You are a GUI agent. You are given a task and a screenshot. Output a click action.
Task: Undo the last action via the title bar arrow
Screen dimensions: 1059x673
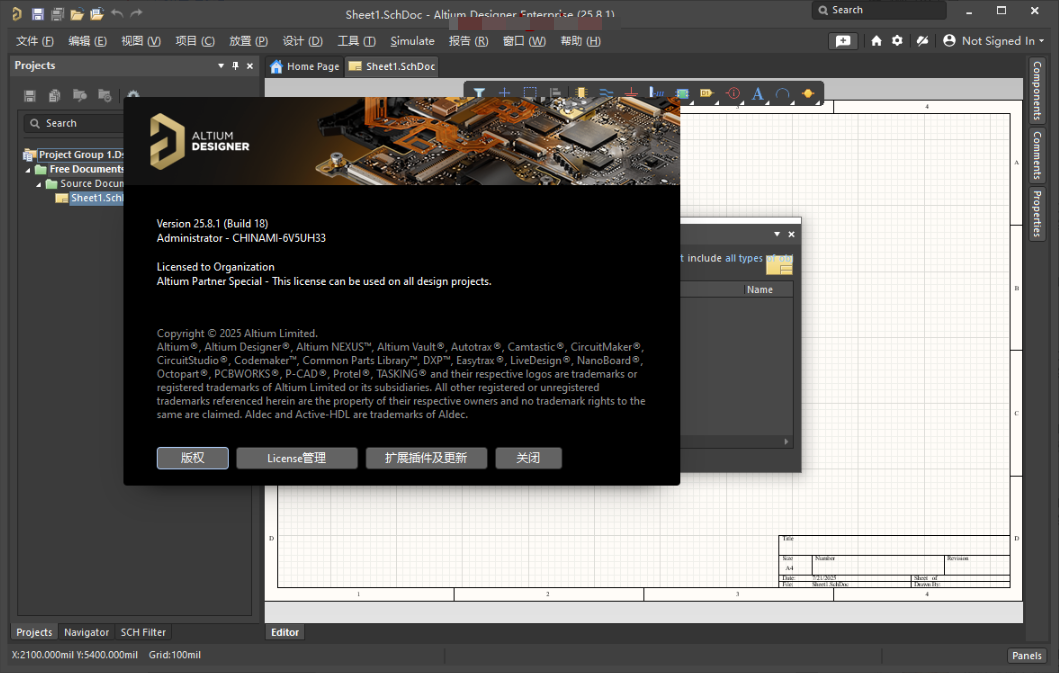click(x=117, y=14)
